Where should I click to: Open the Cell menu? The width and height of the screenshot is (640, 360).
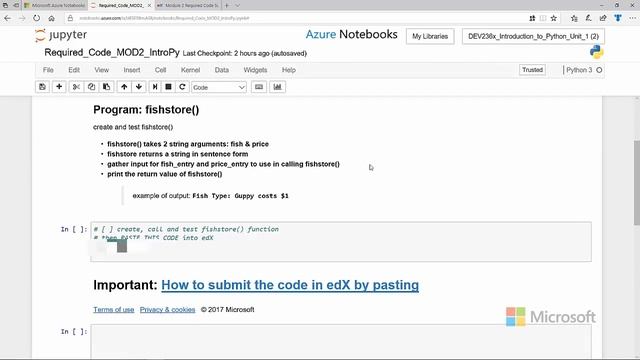pos(160,70)
